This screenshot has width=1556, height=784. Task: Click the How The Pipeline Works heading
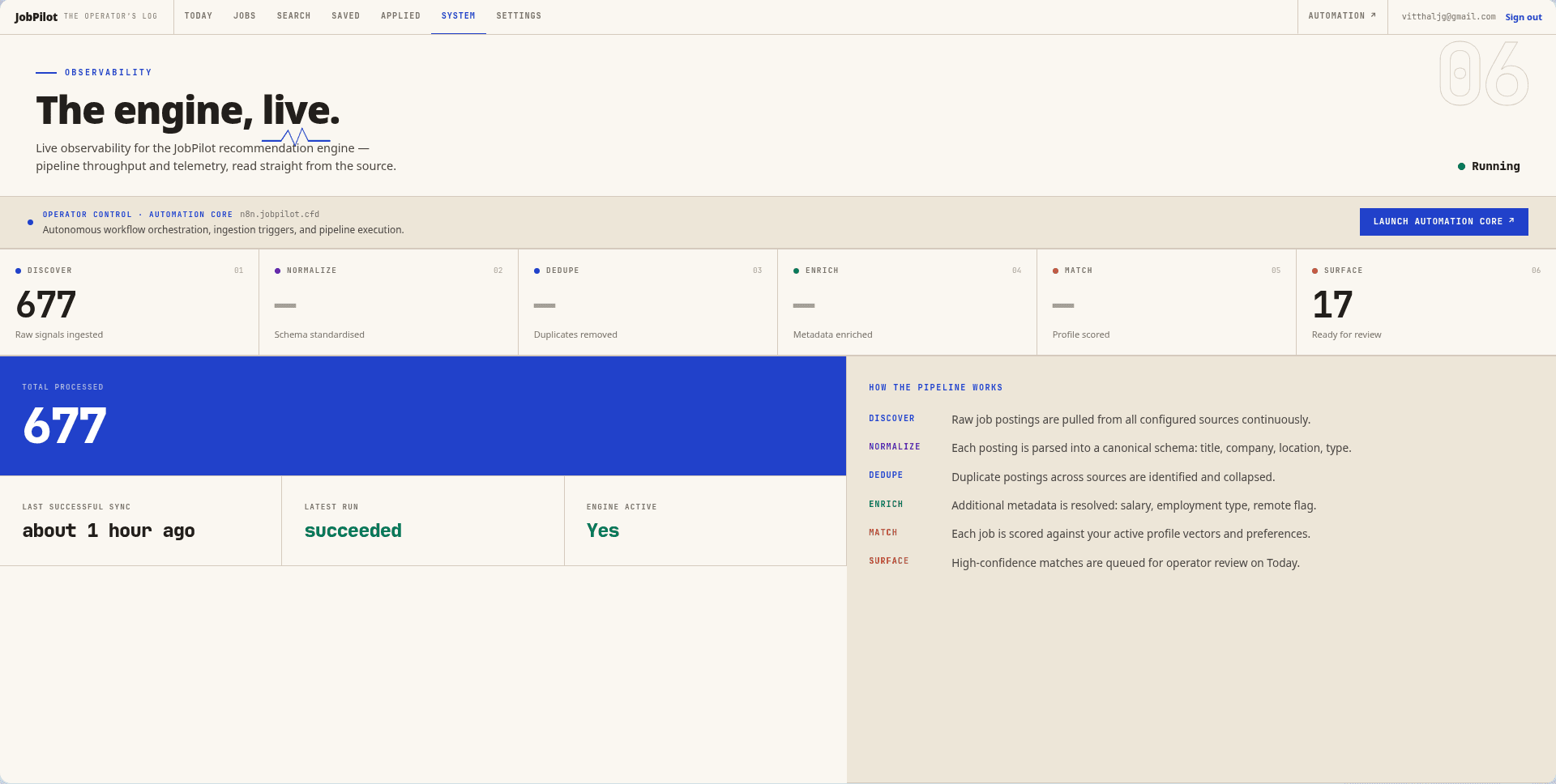(936, 388)
